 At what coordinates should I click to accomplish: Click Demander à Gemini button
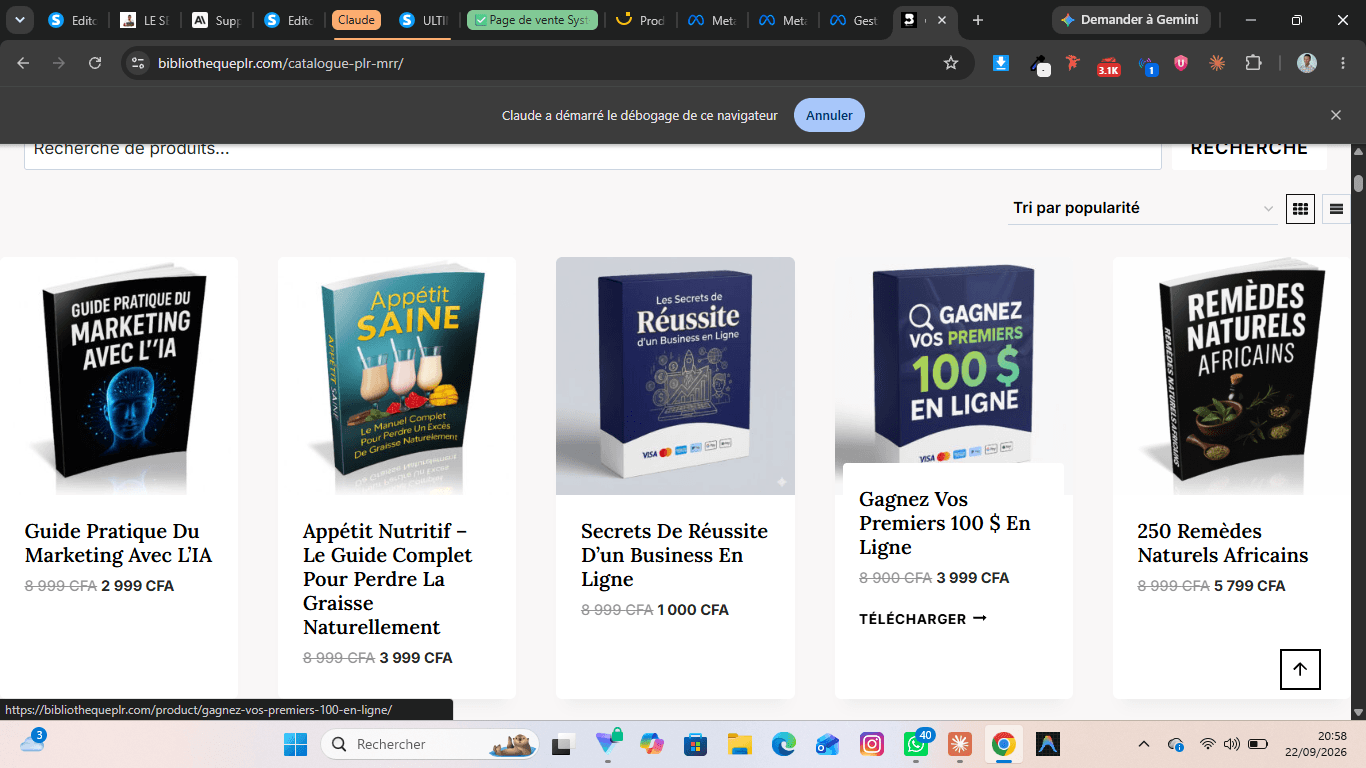coord(1131,20)
